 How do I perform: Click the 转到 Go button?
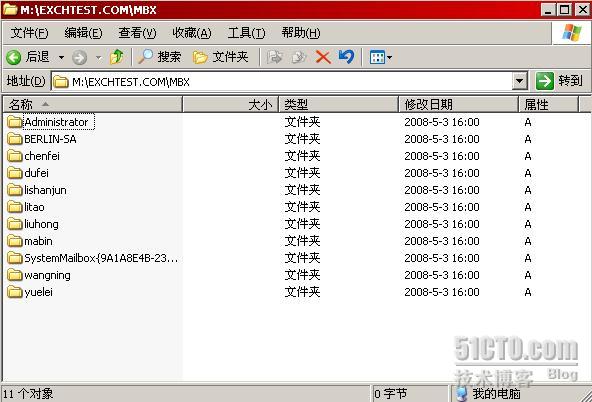click(x=560, y=81)
